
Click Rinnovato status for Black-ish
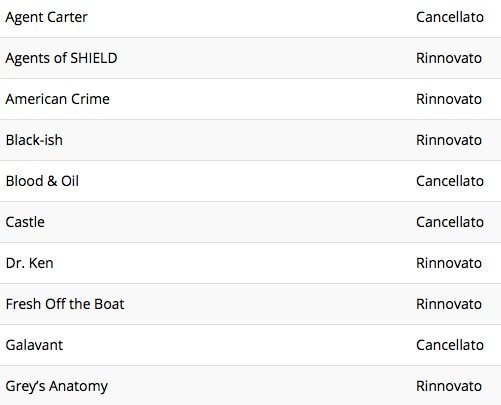(449, 140)
